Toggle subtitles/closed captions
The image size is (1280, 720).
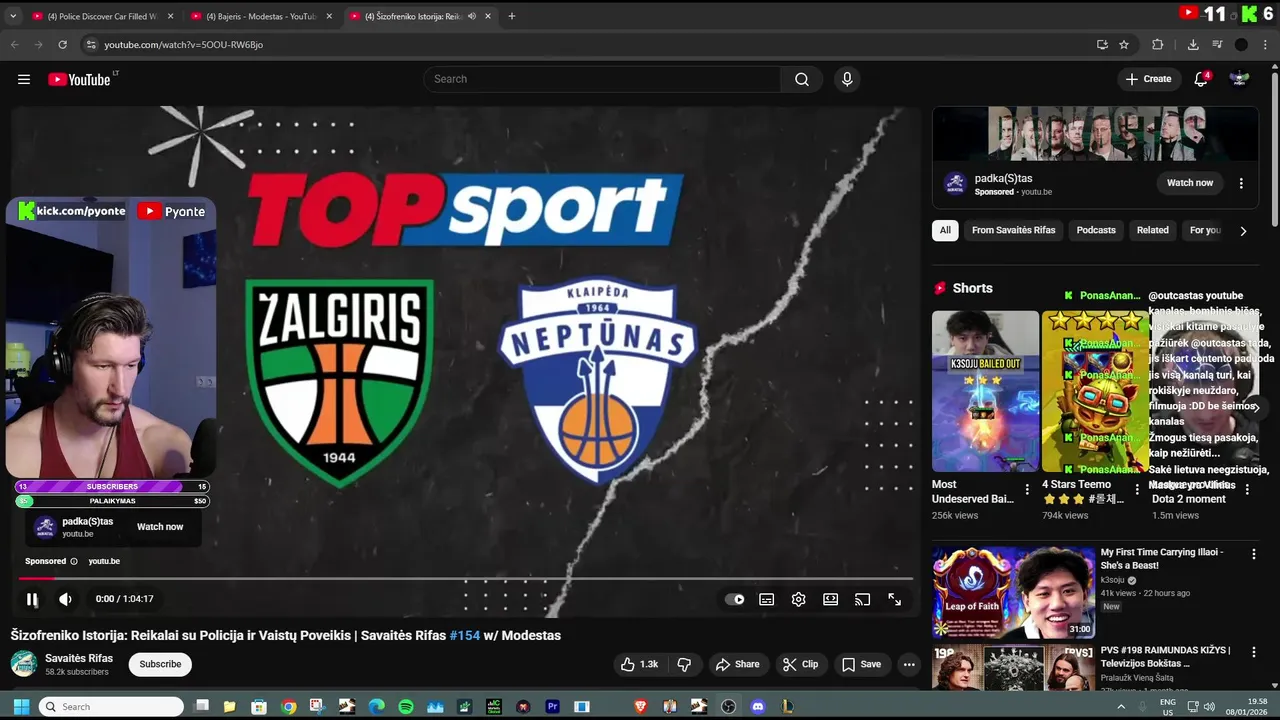point(767,600)
